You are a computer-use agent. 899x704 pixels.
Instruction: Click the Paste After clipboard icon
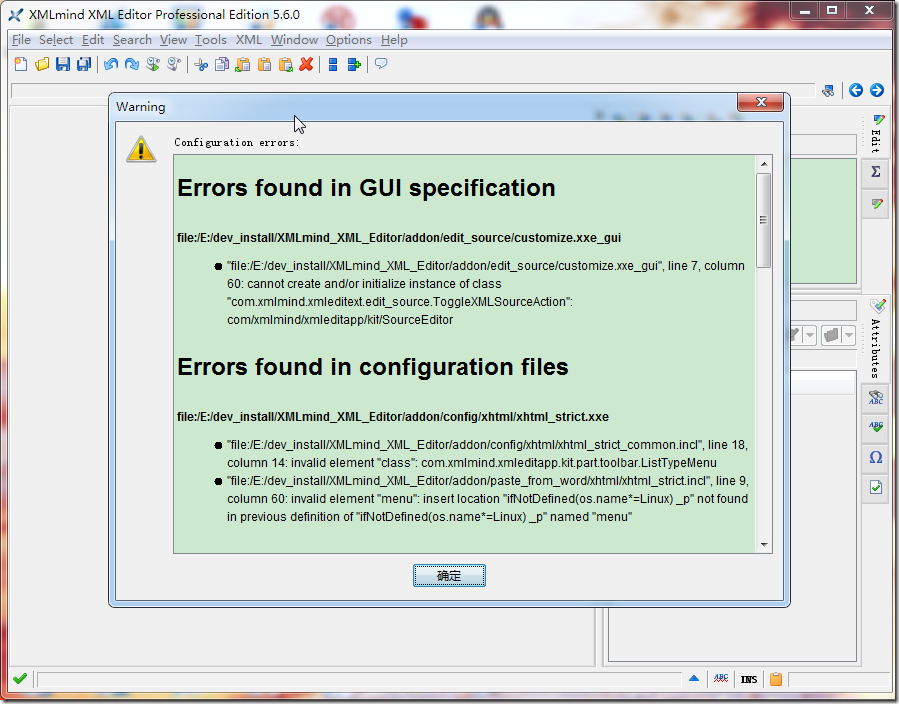tap(286, 64)
